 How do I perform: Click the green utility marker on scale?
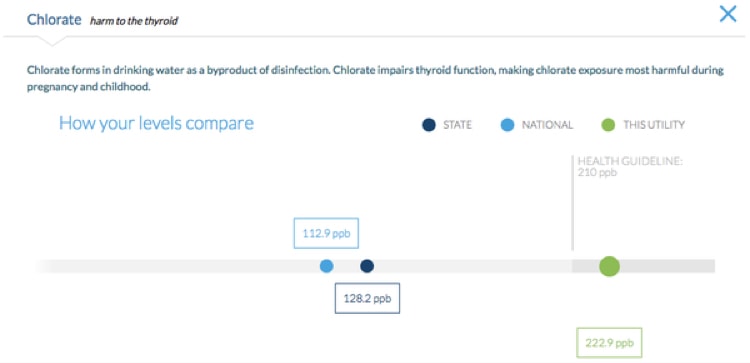coord(609,266)
